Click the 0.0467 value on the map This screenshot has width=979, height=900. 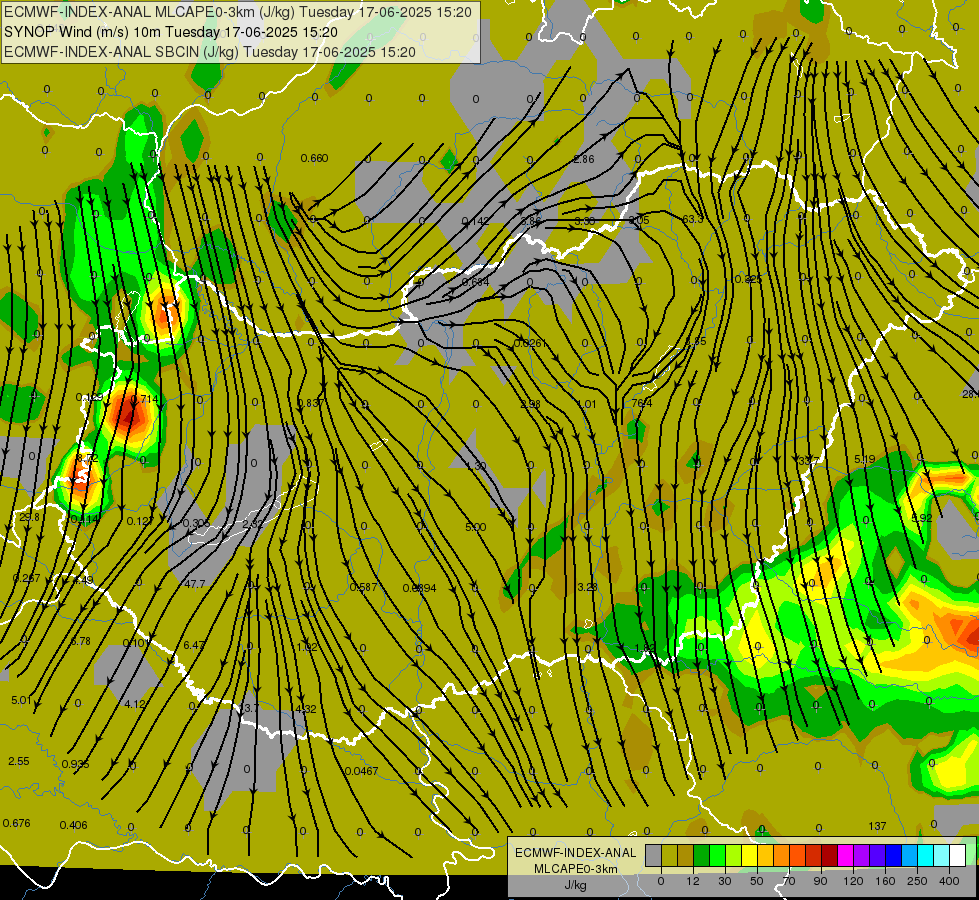362,771
